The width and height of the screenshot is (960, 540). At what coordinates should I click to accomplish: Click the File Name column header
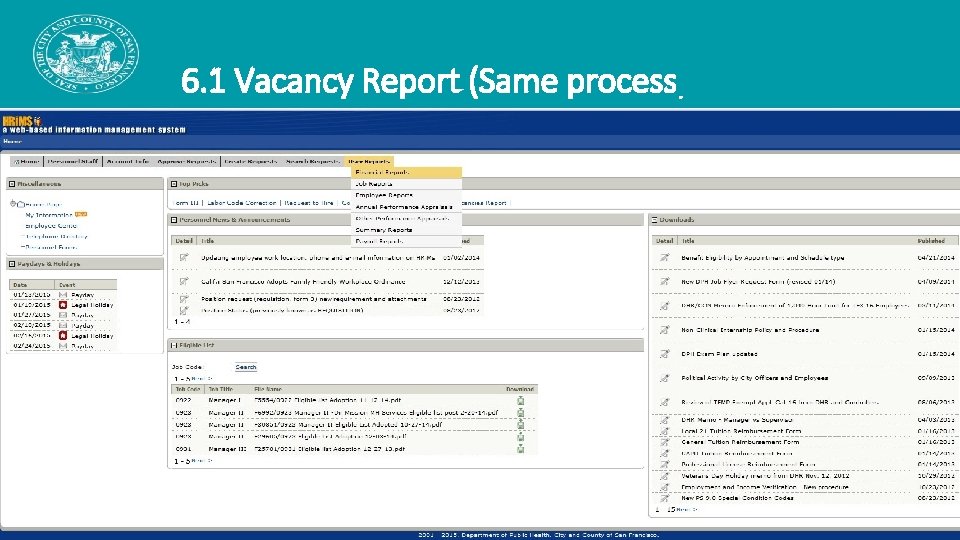click(x=268, y=389)
